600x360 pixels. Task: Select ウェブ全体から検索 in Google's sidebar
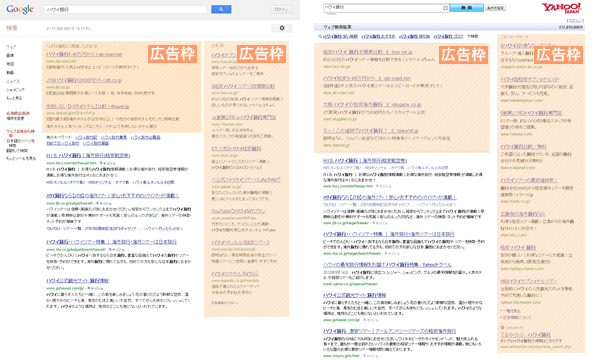tap(20, 133)
